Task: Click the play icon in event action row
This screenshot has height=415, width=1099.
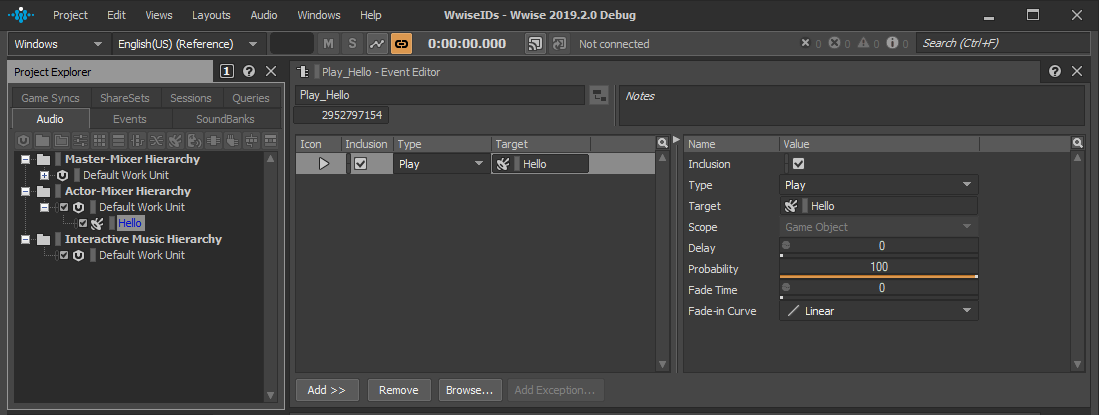Action: [324, 164]
